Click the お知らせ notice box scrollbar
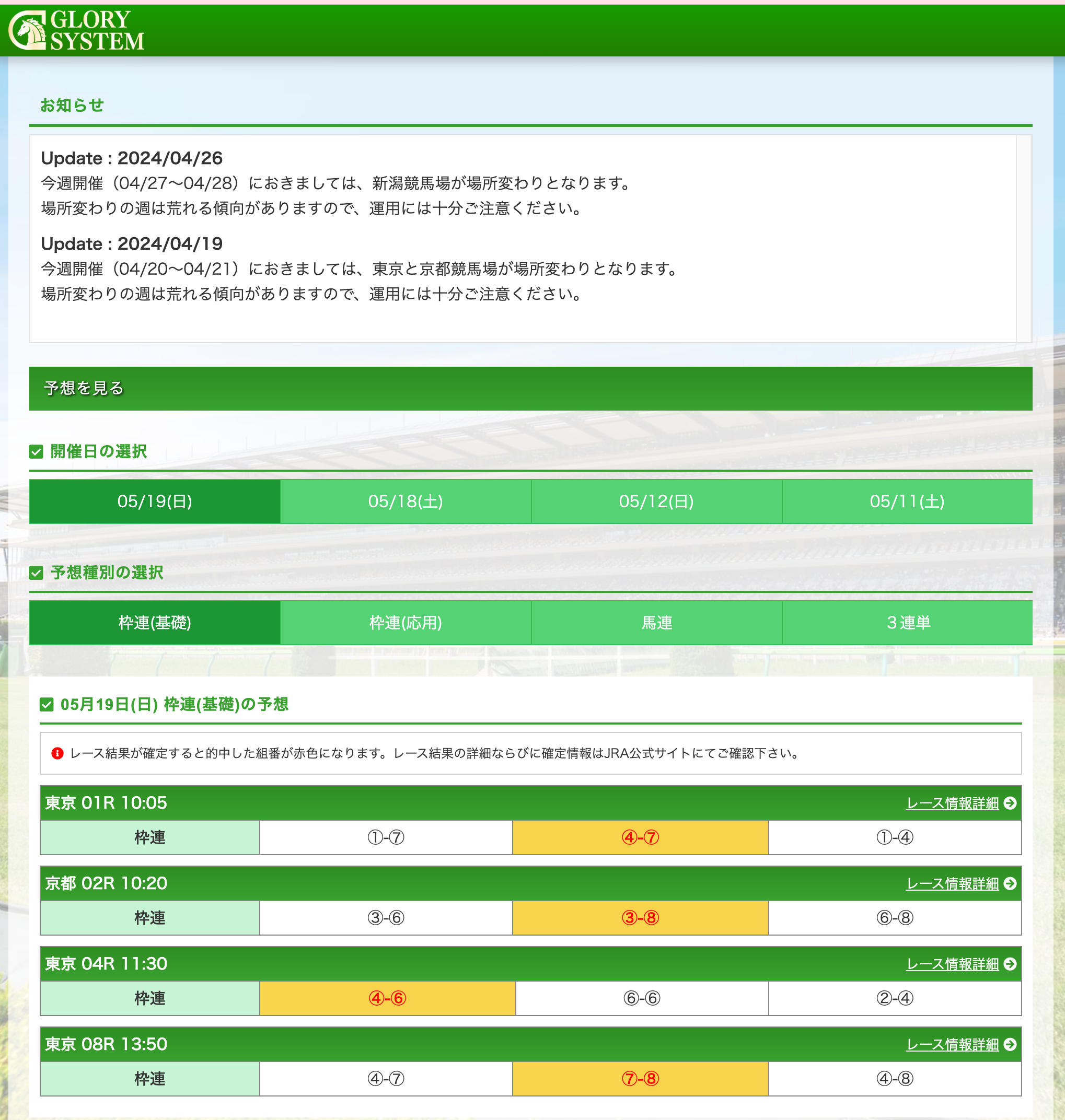This screenshot has height=1120, width=1065. point(1023,238)
